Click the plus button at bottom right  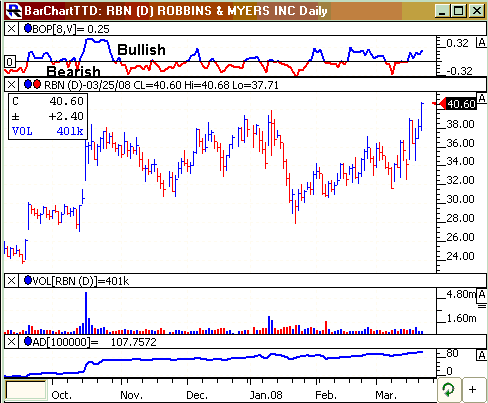point(472,389)
